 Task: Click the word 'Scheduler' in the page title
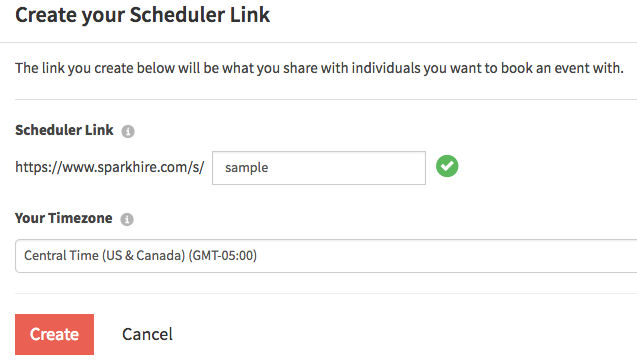[x=176, y=15]
